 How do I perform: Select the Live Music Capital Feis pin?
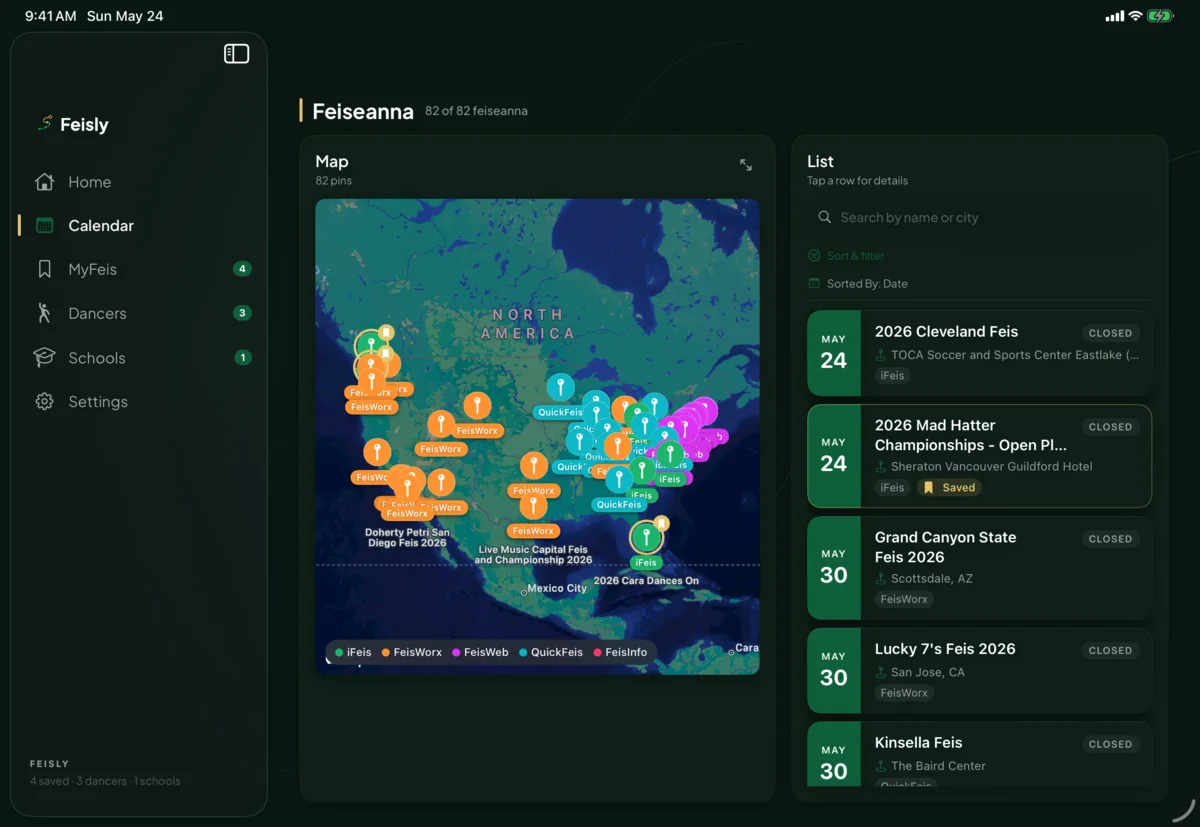point(533,505)
